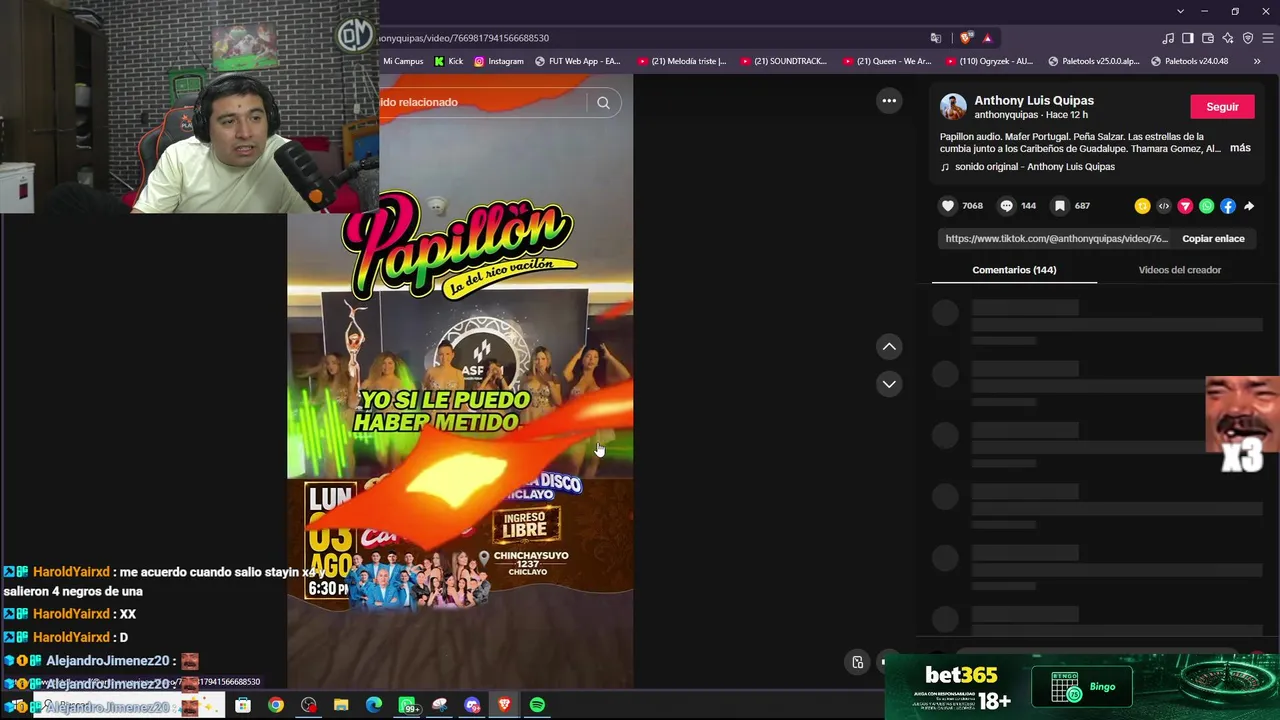Click the browser address bar URL
This screenshot has width=1280, height=720.
click(x=465, y=38)
